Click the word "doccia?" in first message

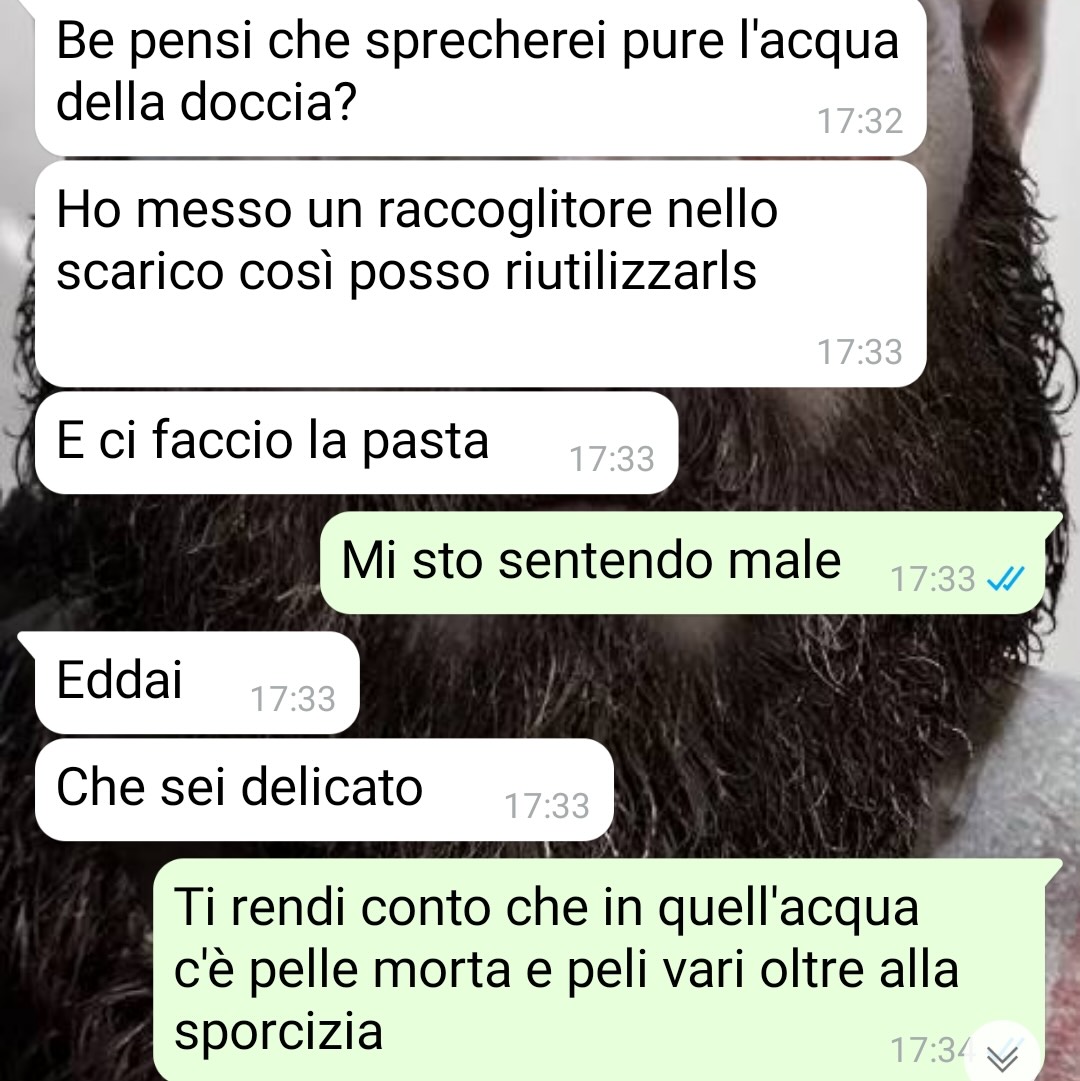click(268, 102)
